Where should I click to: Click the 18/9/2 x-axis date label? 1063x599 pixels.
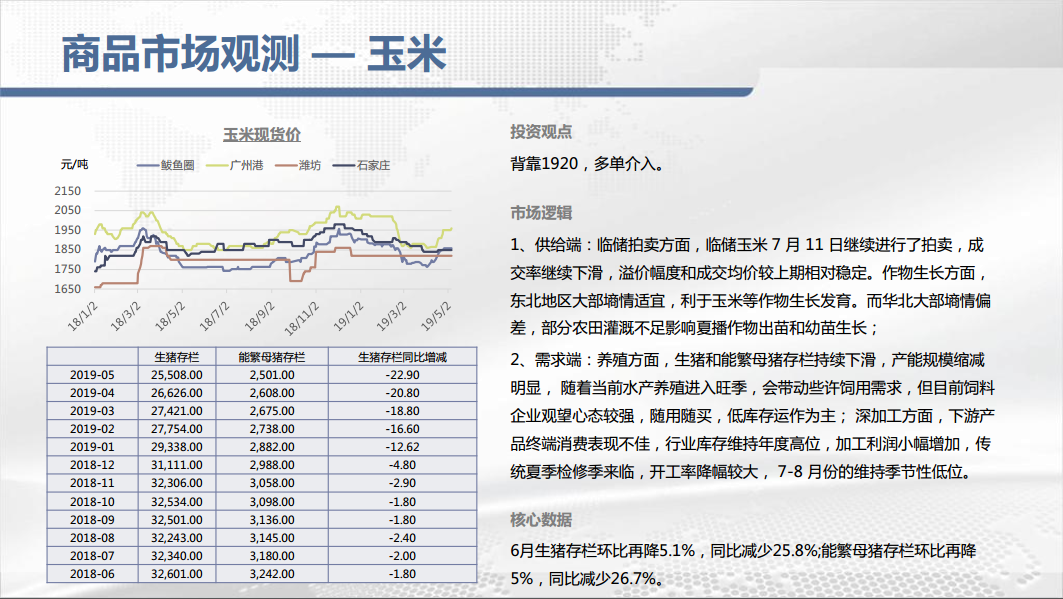tap(259, 317)
